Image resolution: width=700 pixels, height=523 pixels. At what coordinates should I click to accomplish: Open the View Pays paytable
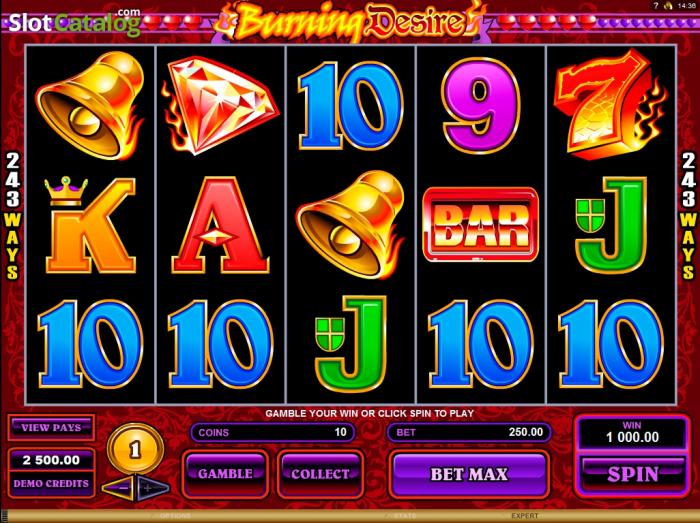click(x=51, y=428)
